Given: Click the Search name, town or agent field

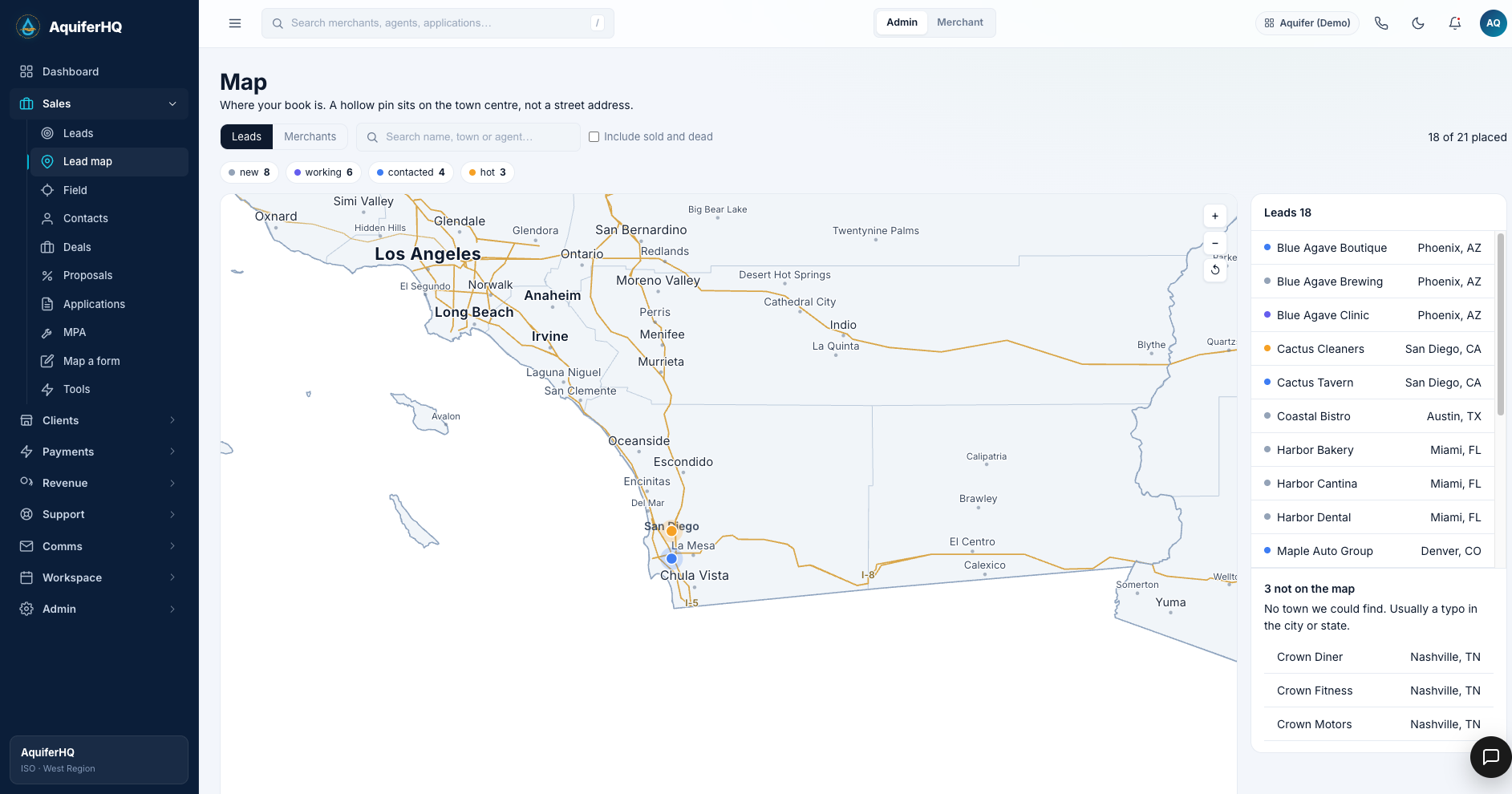Looking at the screenshot, I should [x=468, y=137].
